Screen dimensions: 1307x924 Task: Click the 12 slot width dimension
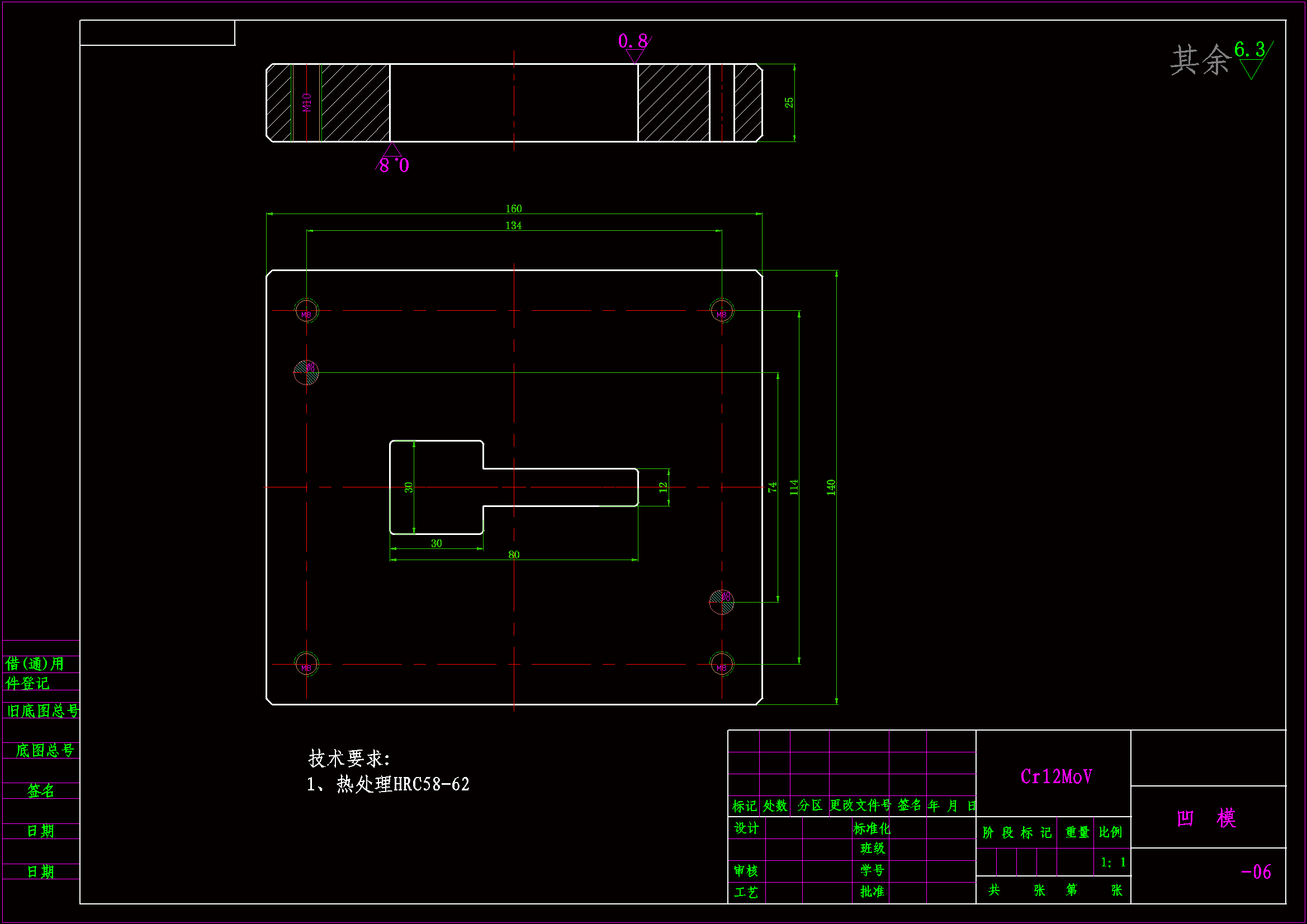pos(662,487)
